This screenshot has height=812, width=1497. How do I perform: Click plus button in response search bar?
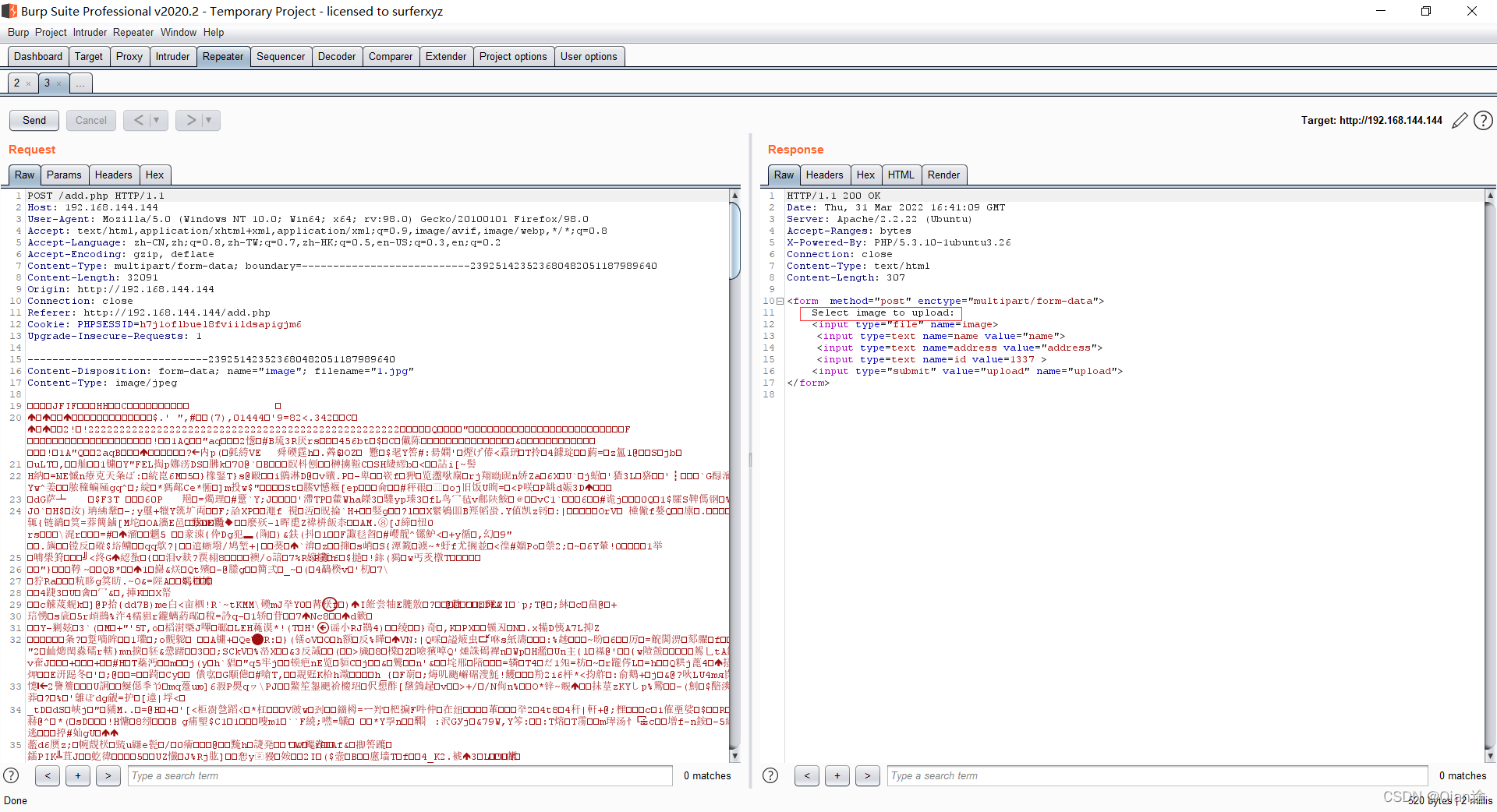(837, 775)
